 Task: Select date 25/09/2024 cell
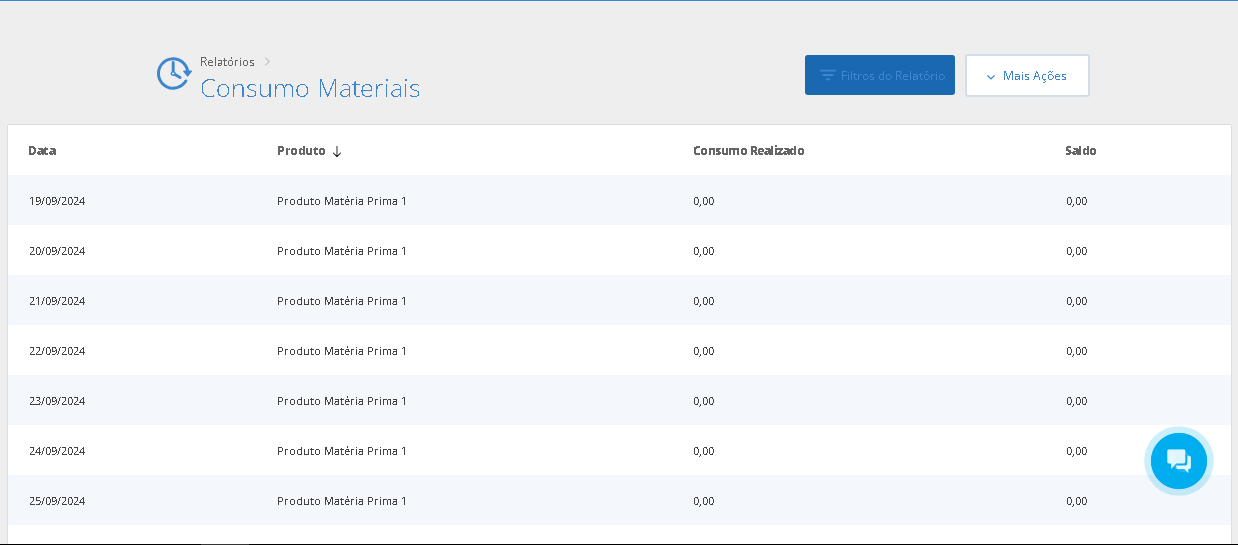57,501
